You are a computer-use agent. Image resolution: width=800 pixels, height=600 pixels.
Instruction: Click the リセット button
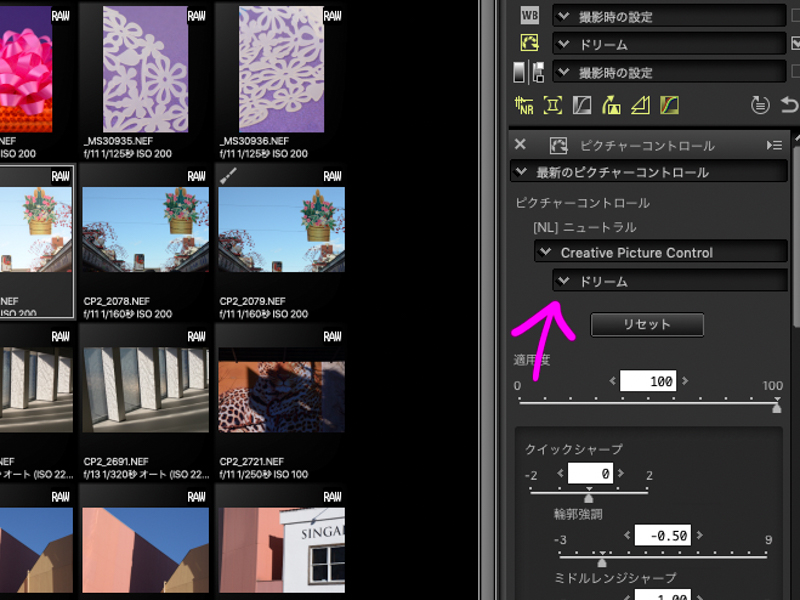647,324
